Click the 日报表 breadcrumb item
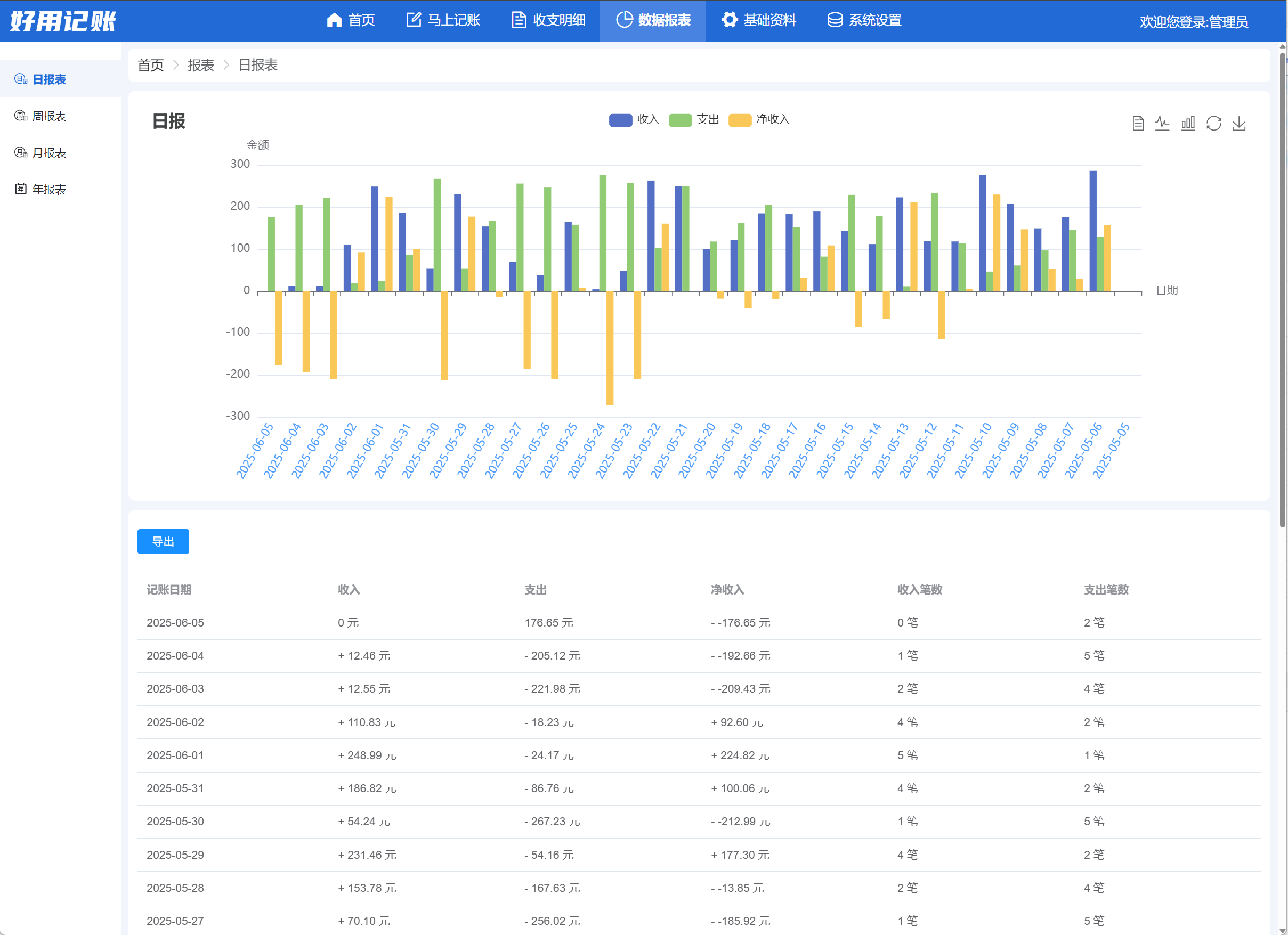The width and height of the screenshot is (1288, 935). point(258,66)
